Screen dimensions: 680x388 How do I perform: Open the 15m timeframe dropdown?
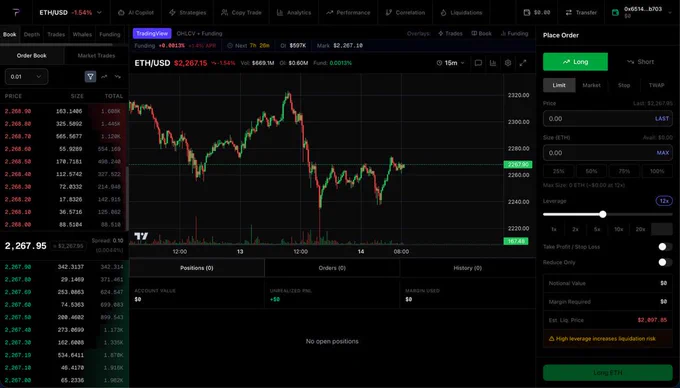tap(451, 63)
